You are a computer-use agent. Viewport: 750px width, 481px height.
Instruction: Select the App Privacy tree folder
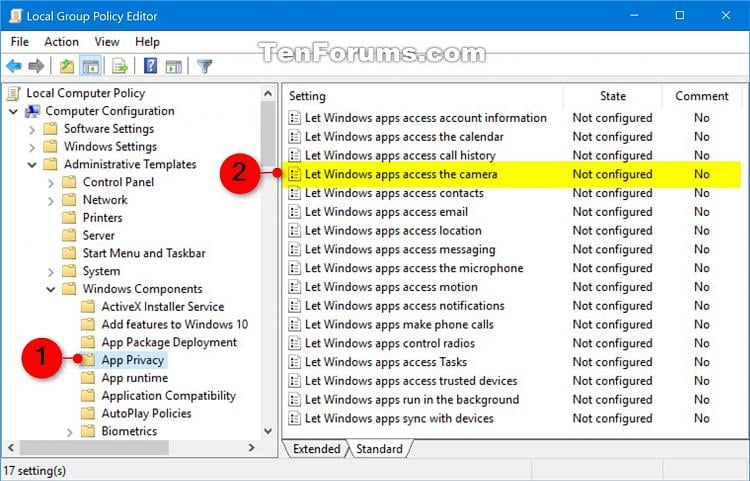click(x=132, y=360)
